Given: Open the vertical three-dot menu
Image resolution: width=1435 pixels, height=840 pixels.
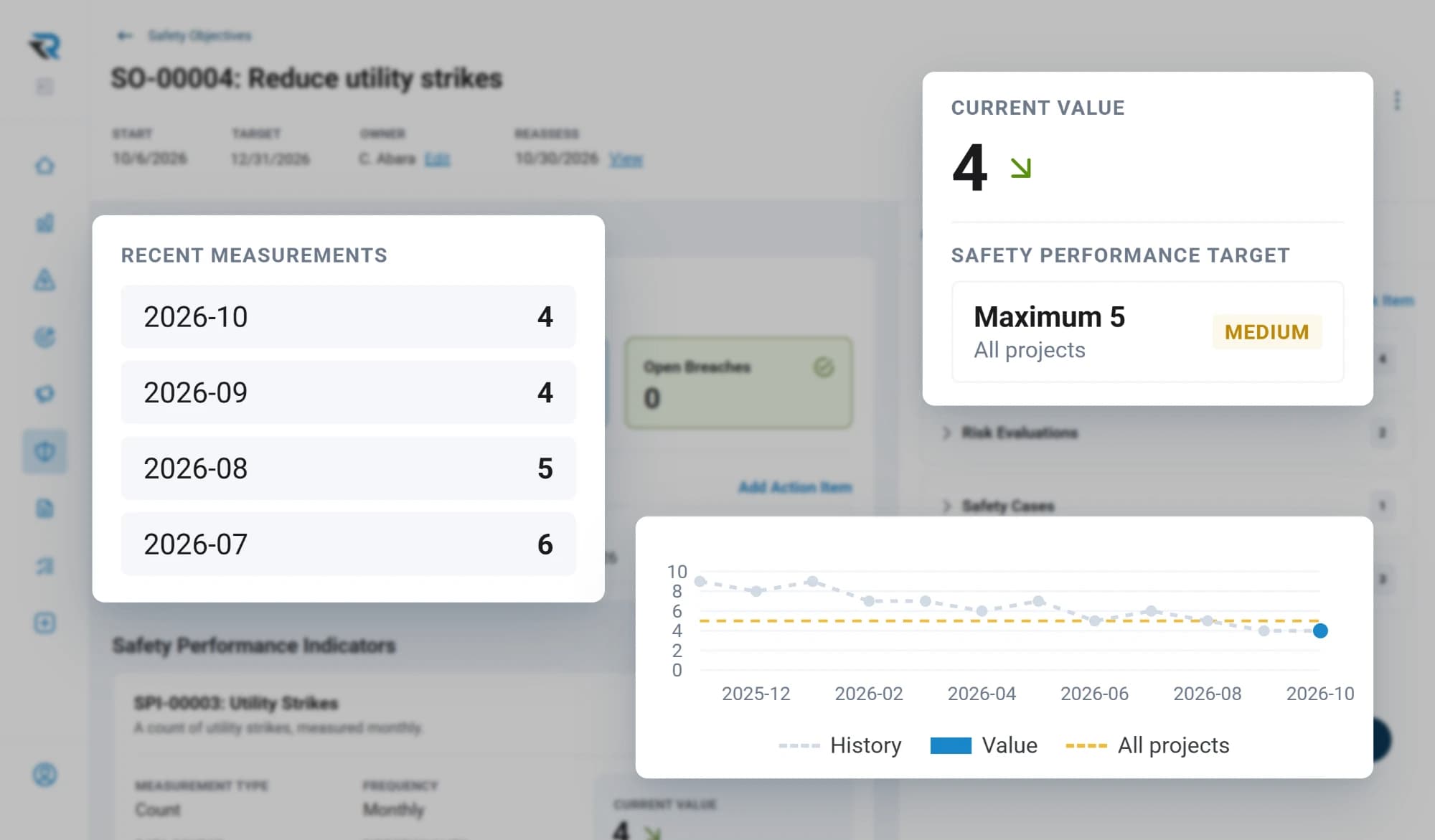Looking at the screenshot, I should 1396,100.
